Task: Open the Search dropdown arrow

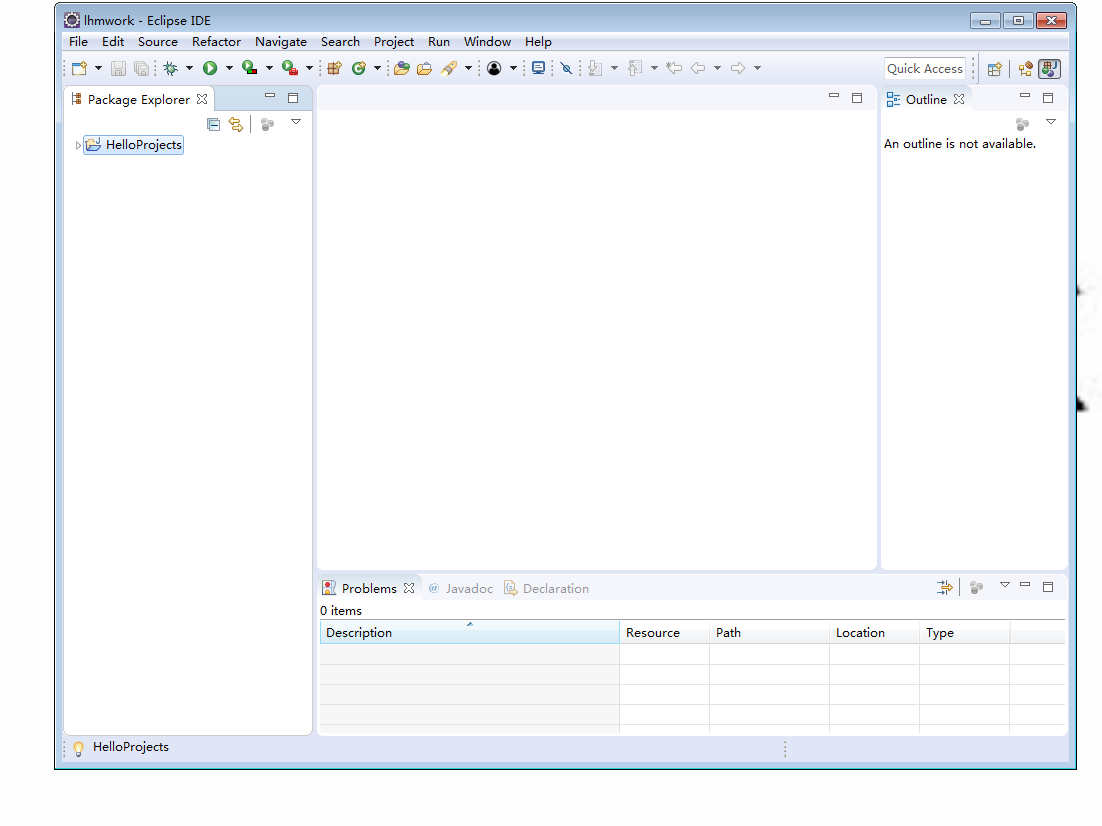Action: tap(468, 68)
